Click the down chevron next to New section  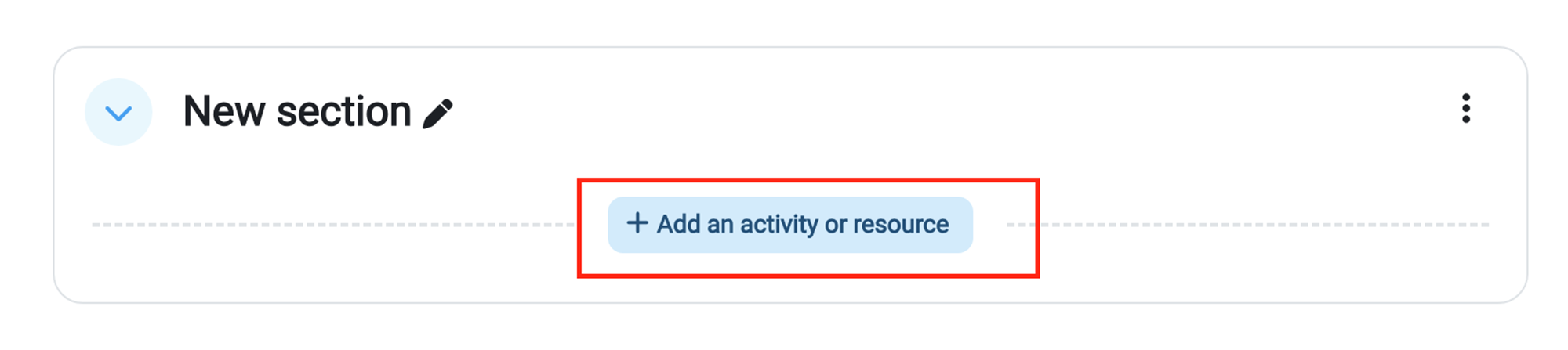(118, 112)
